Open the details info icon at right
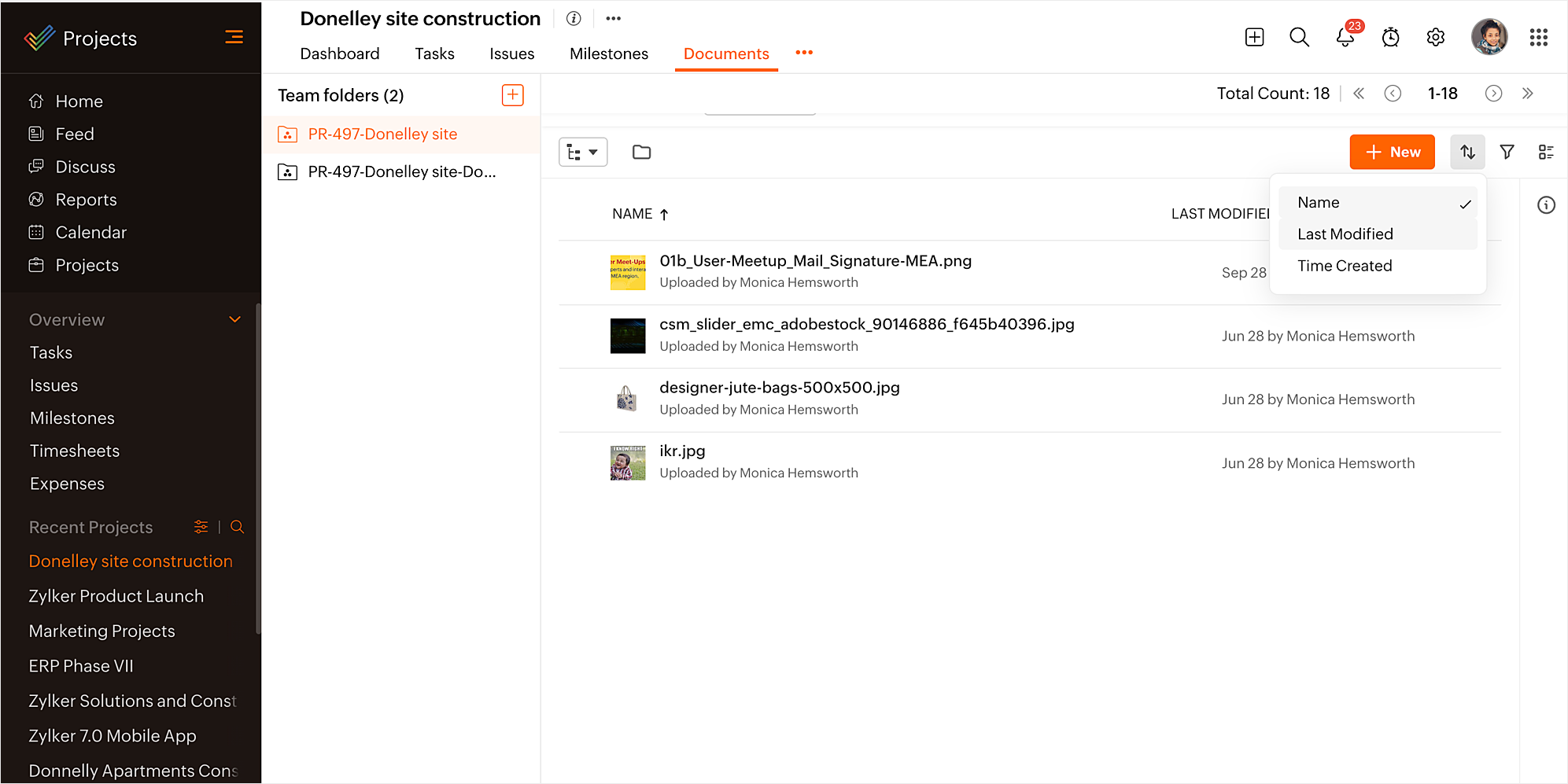This screenshot has width=1568, height=784. point(1546,205)
